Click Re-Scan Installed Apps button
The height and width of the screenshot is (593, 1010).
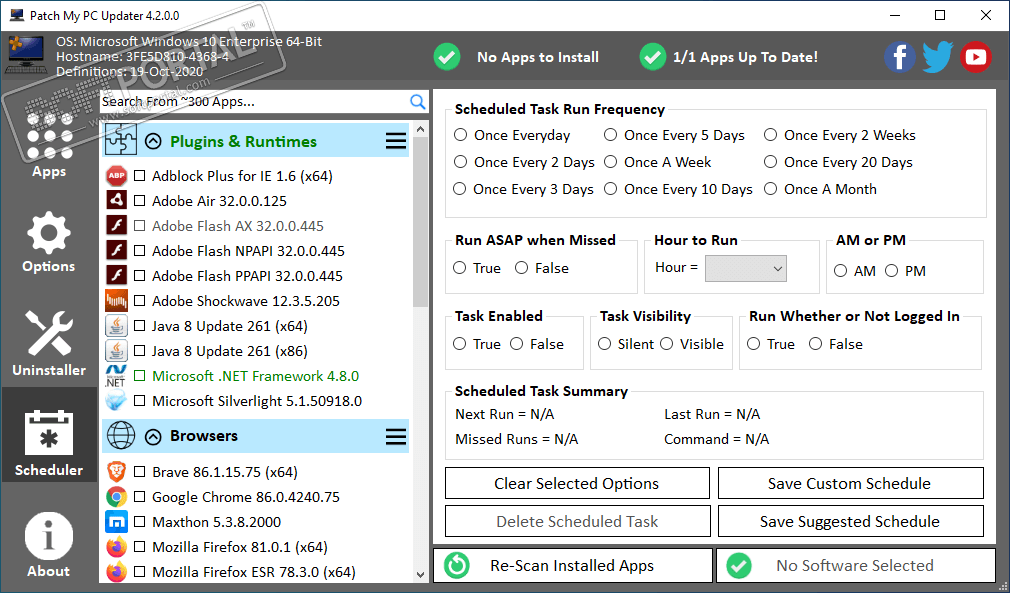click(x=573, y=566)
